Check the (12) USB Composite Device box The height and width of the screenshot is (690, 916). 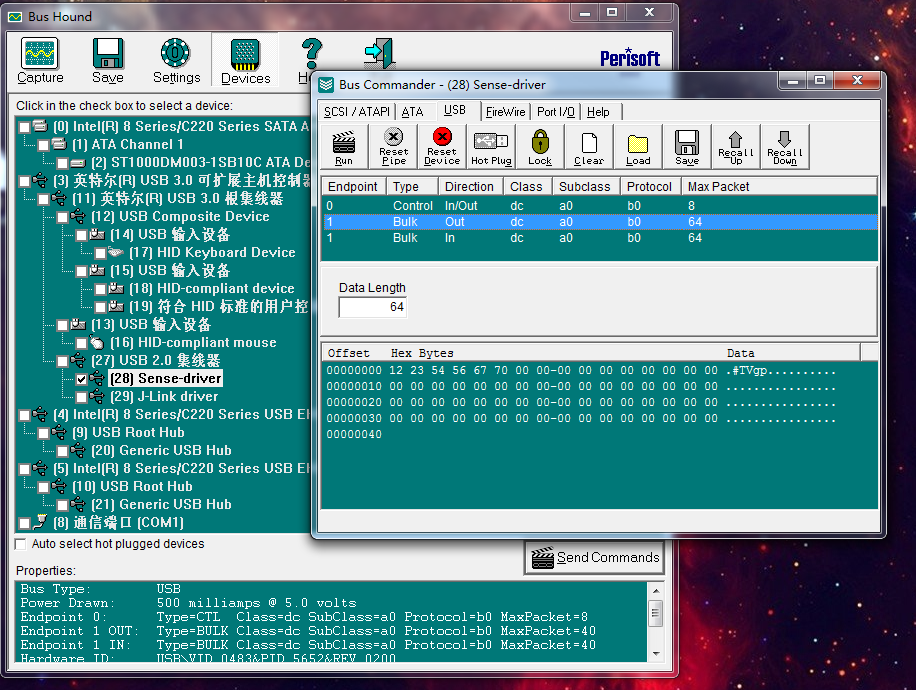pos(63,217)
